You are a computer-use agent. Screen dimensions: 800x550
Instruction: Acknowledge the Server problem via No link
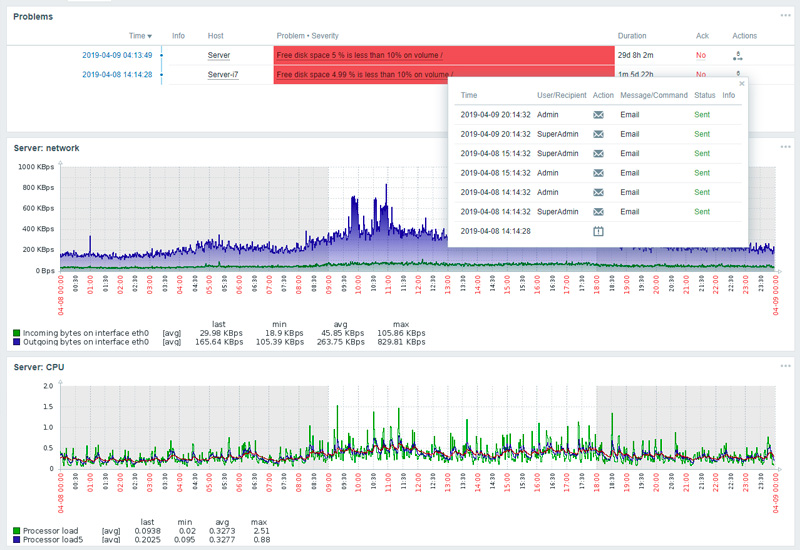tap(701, 56)
